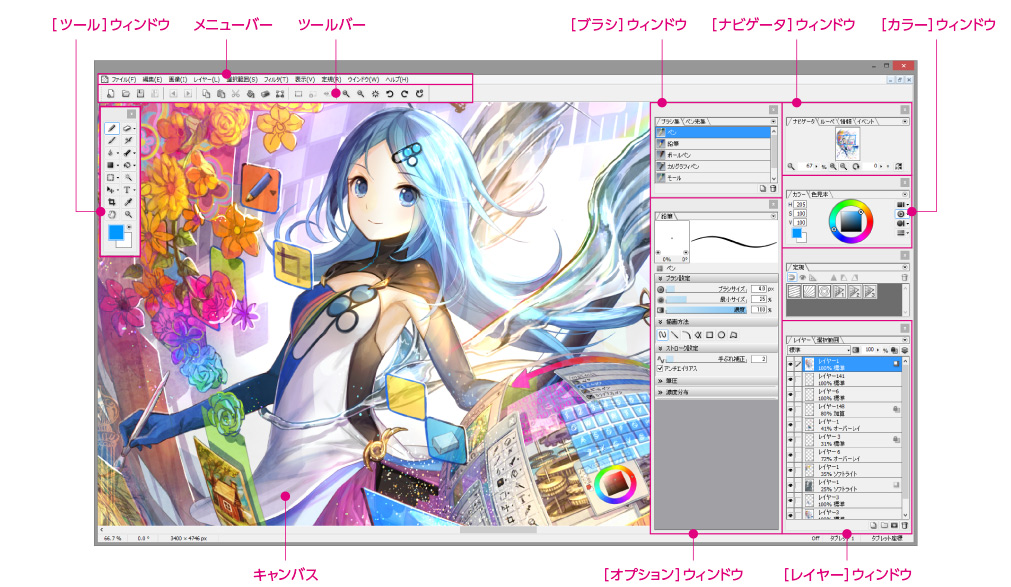Switch to the ルーペ tab in the navigator window
Image resolution: width=1011 pixels, height=587 pixels.
pyautogui.click(x=827, y=121)
